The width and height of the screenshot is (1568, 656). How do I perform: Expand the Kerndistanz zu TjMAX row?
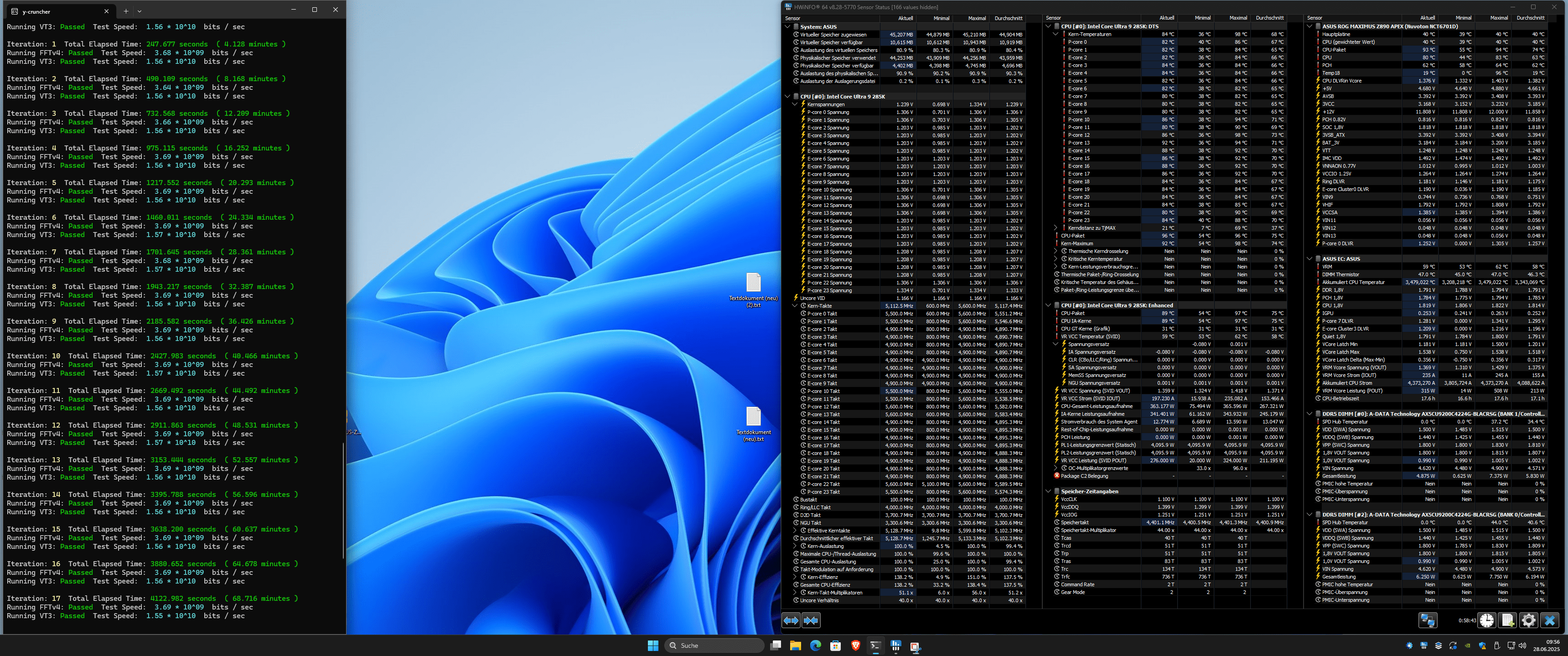tap(1056, 227)
